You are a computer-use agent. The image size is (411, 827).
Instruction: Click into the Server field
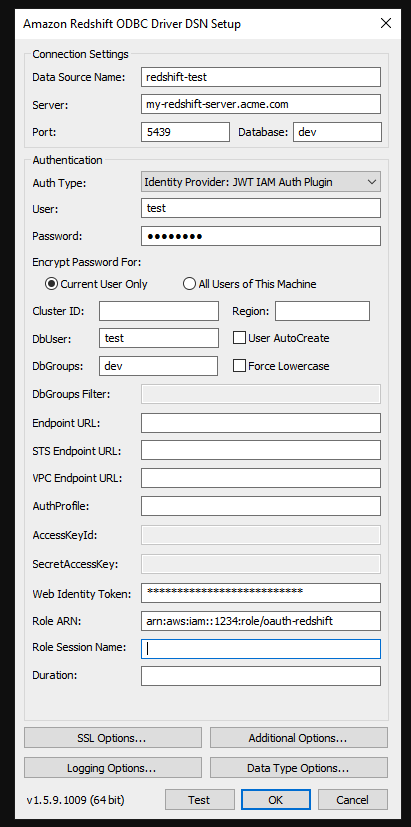tap(261, 104)
